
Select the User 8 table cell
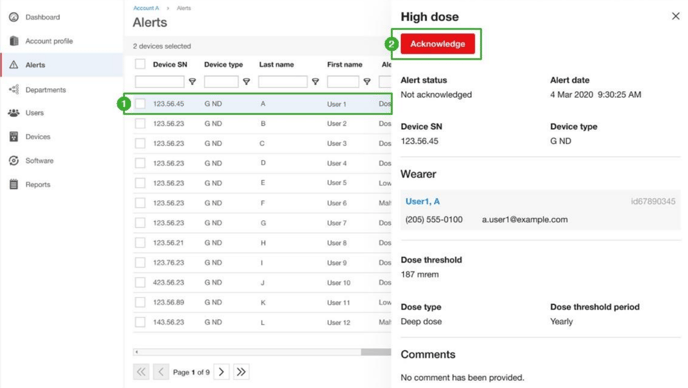(x=337, y=243)
